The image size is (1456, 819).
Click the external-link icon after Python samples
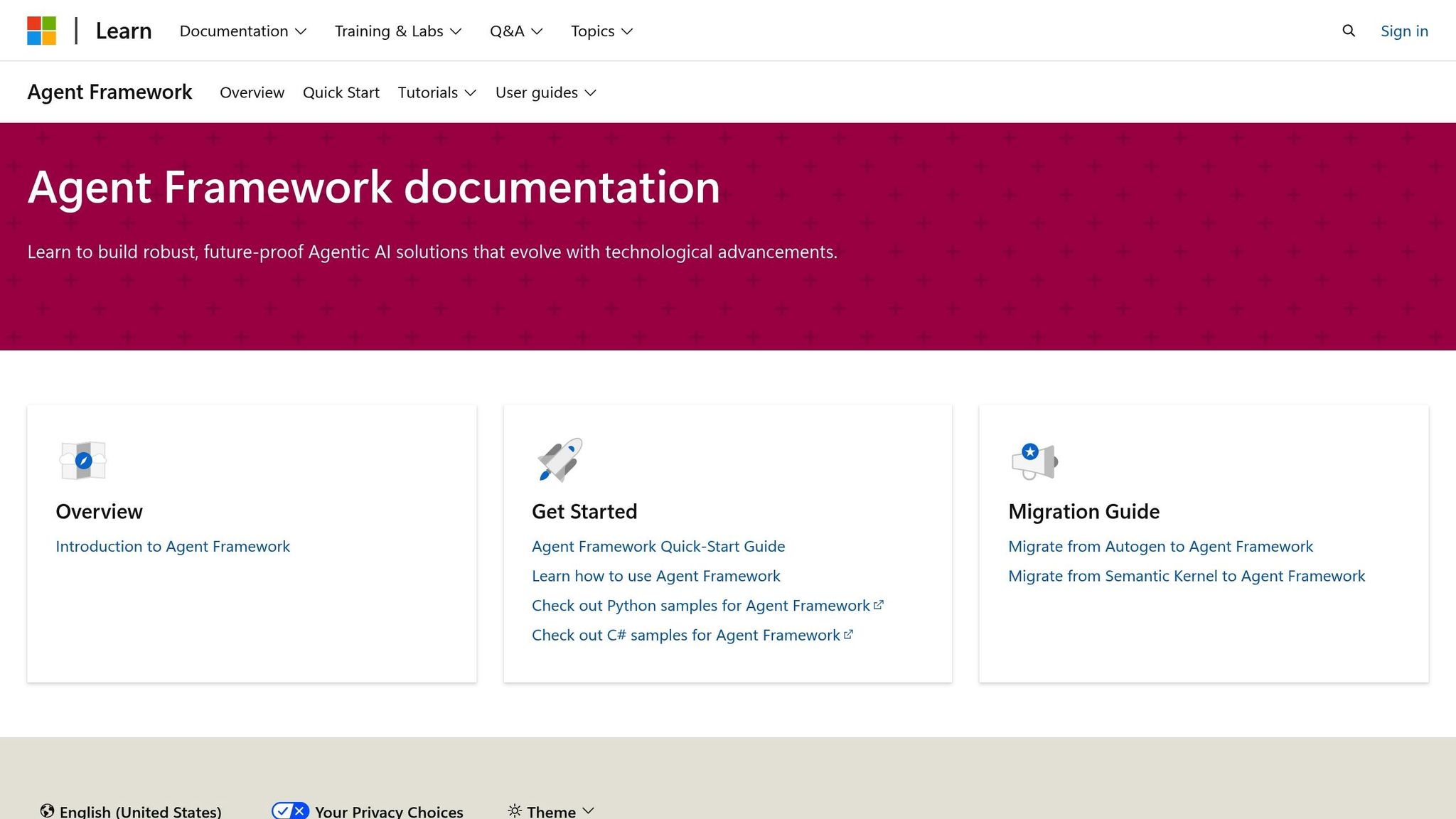click(x=879, y=604)
